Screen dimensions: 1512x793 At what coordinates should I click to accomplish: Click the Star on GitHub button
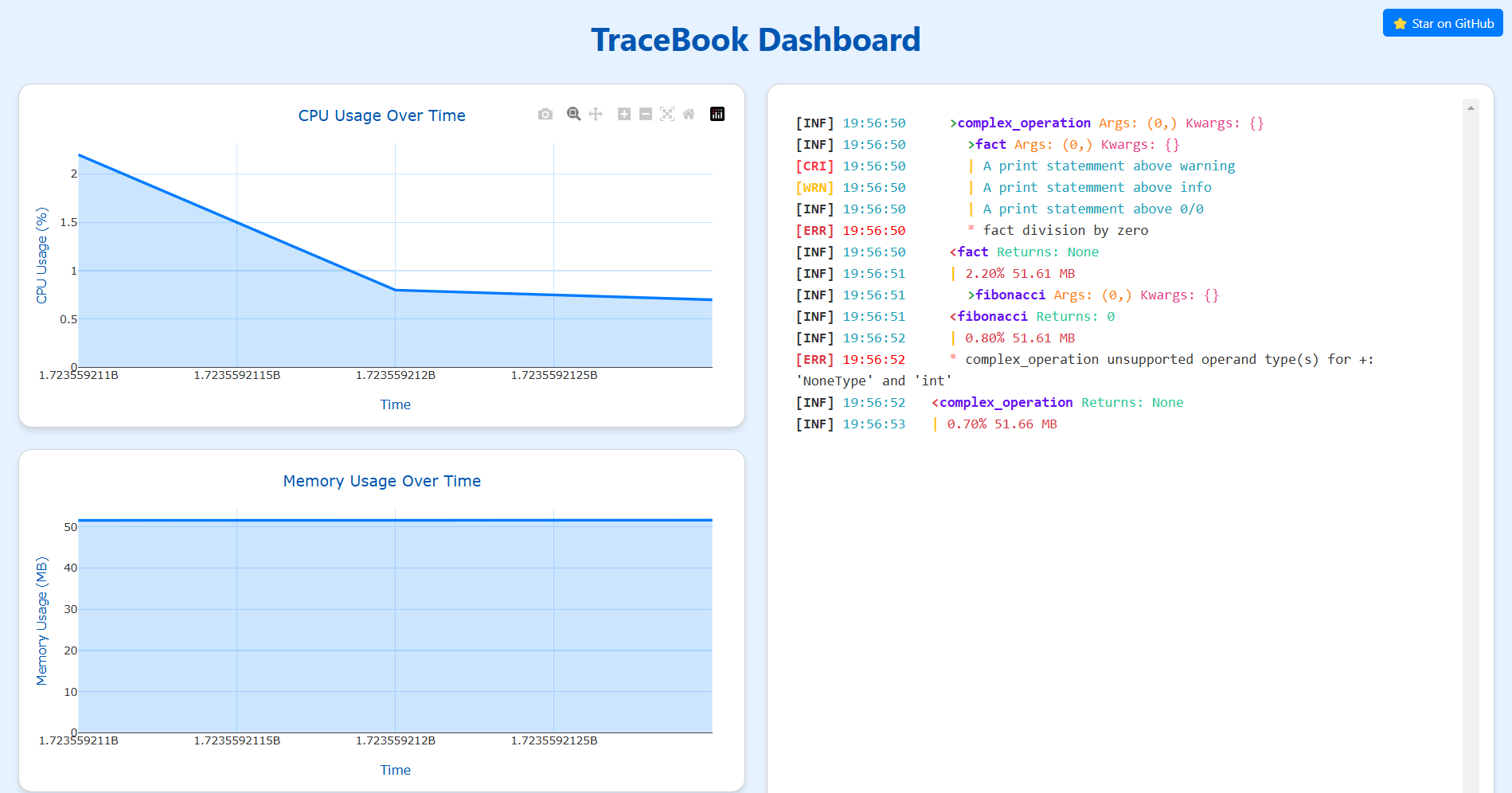(x=1442, y=23)
